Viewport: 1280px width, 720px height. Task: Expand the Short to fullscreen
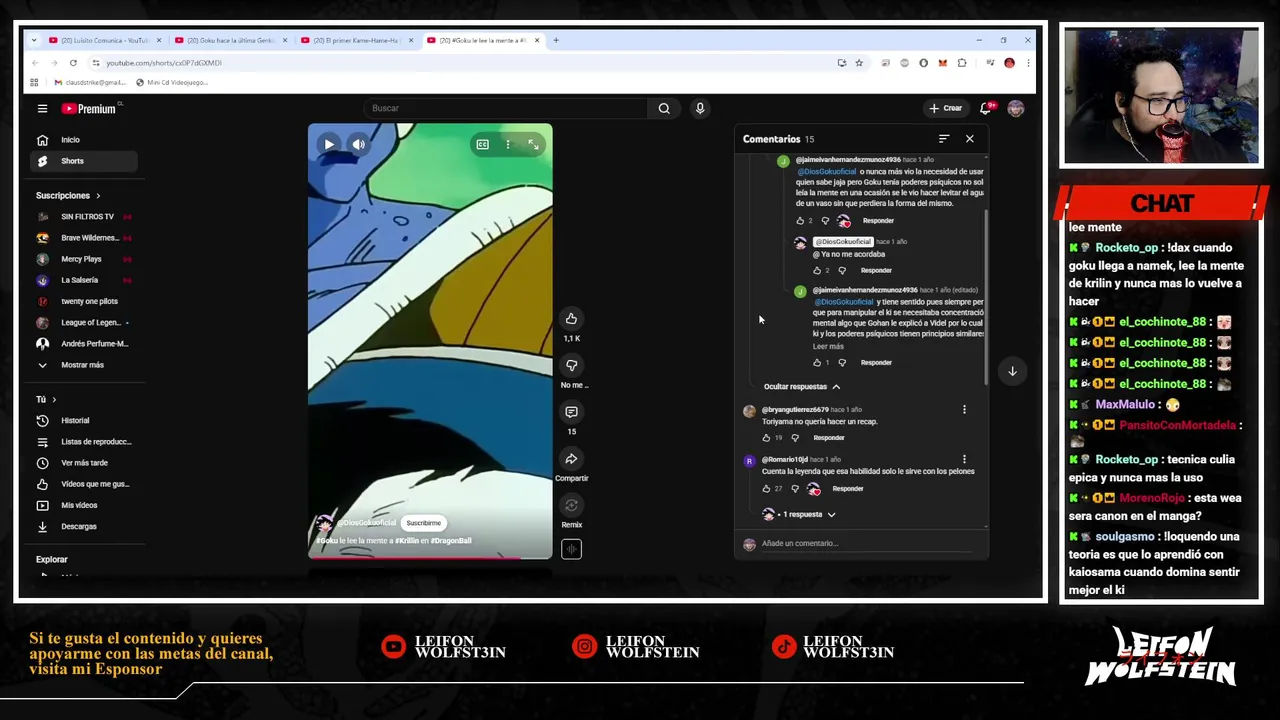[533, 144]
